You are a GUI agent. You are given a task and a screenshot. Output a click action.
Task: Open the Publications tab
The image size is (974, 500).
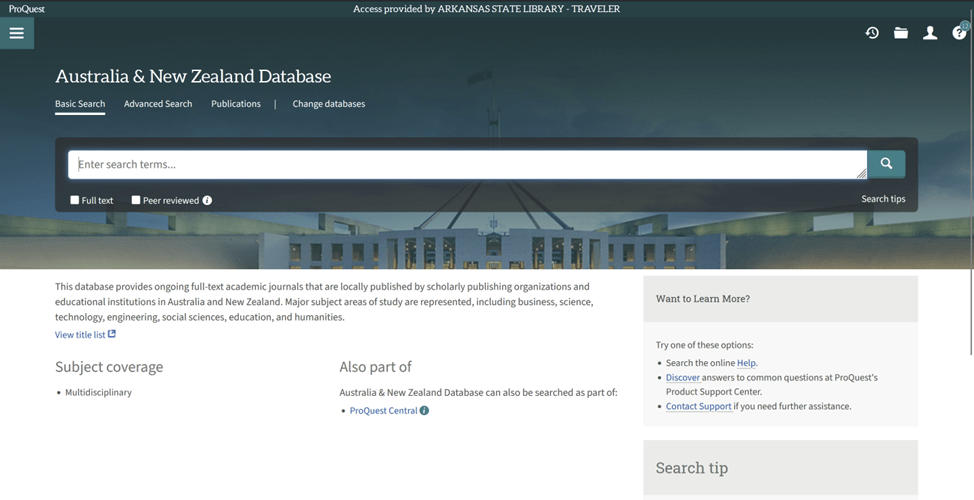(x=236, y=104)
